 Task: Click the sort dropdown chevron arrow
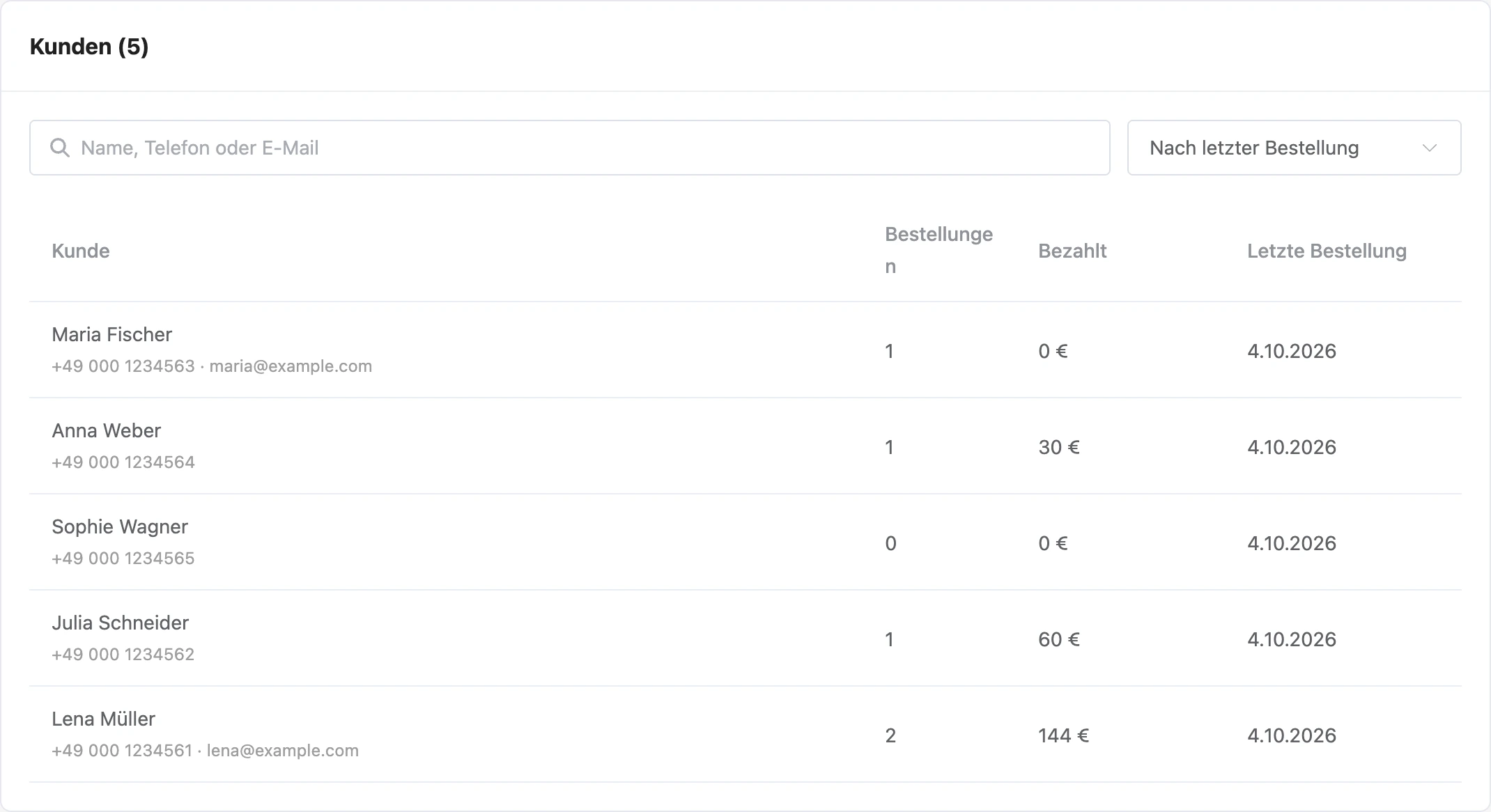[x=1430, y=148]
